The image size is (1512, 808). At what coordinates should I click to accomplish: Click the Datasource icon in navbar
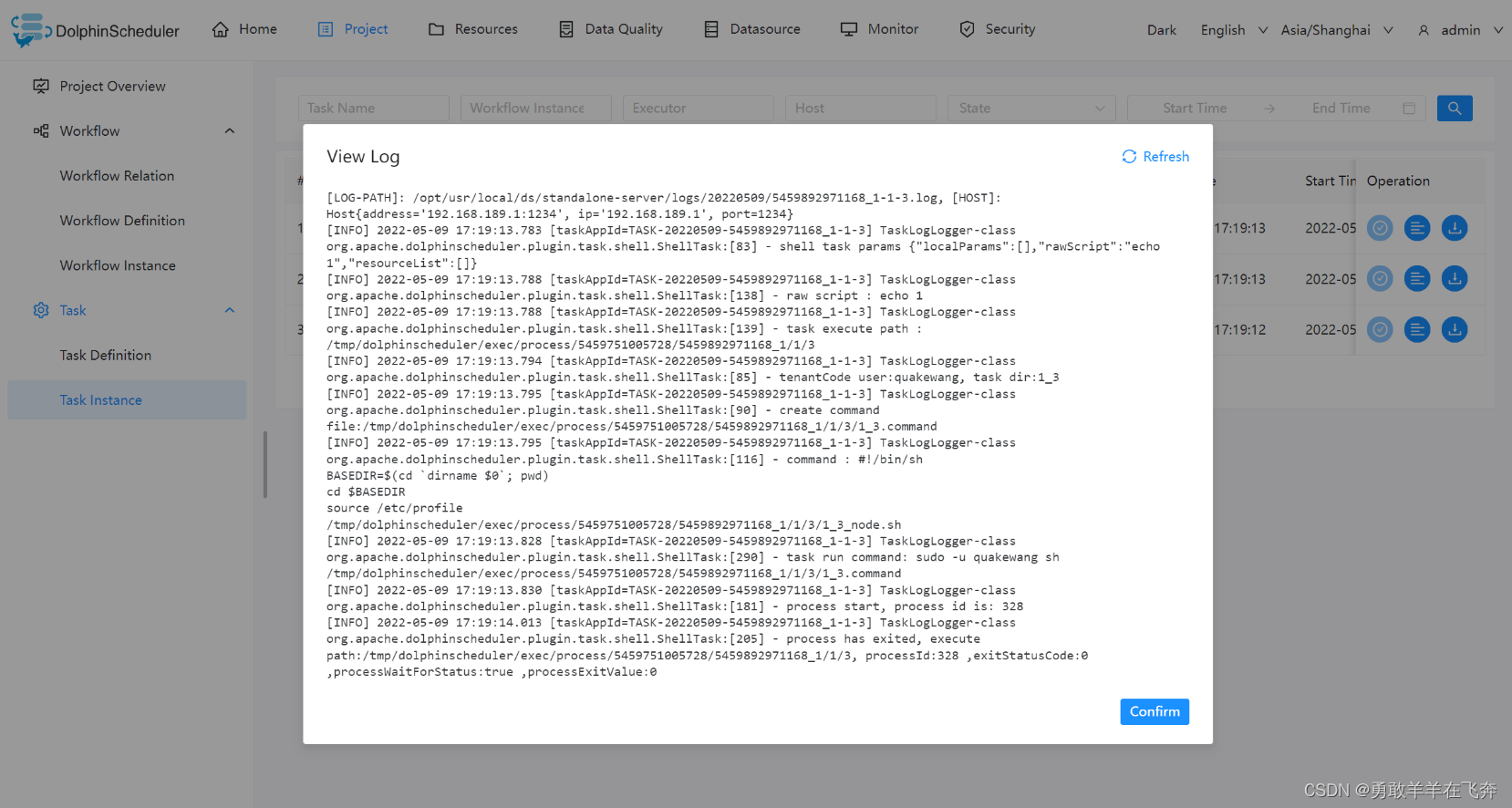pos(711,29)
